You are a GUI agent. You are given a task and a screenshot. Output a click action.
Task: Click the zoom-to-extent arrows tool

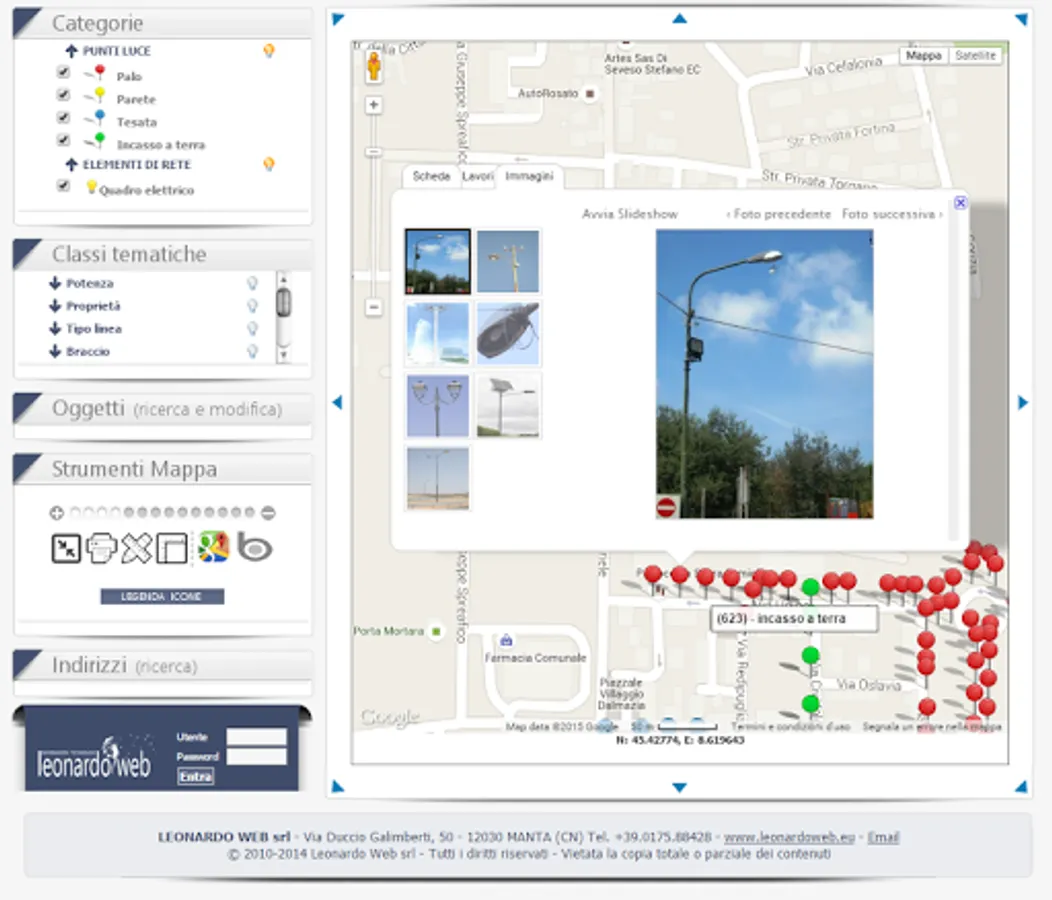tap(66, 548)
